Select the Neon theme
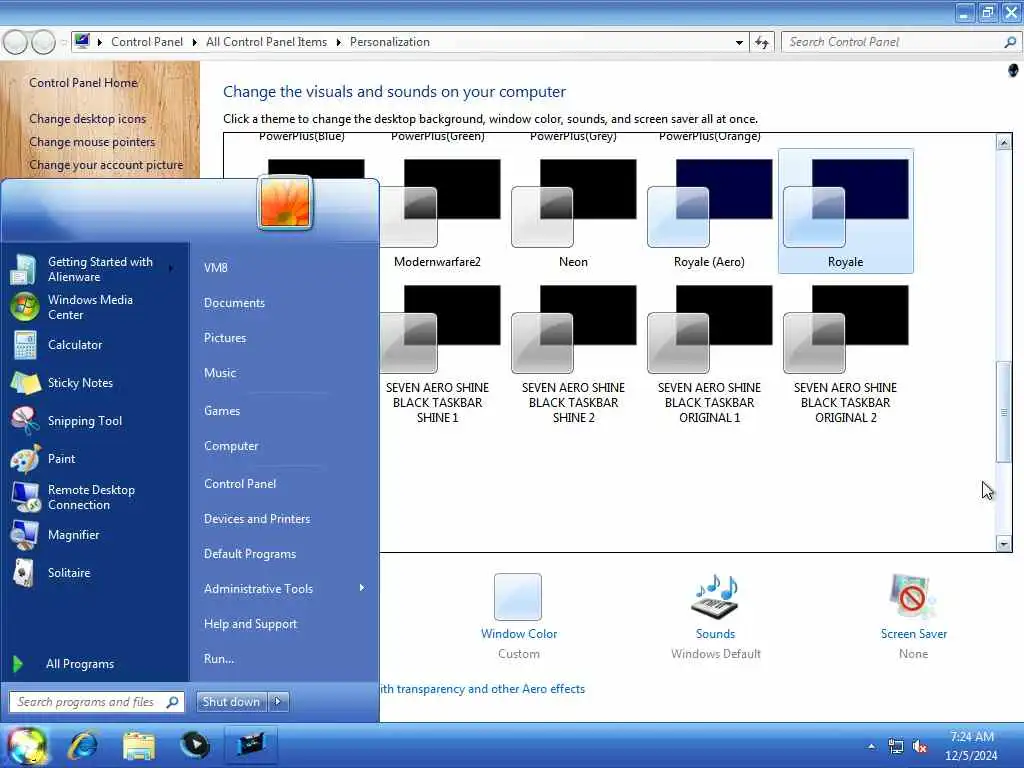The width and height of the screenshot is (1024, 768). click(x=573, y=211)
